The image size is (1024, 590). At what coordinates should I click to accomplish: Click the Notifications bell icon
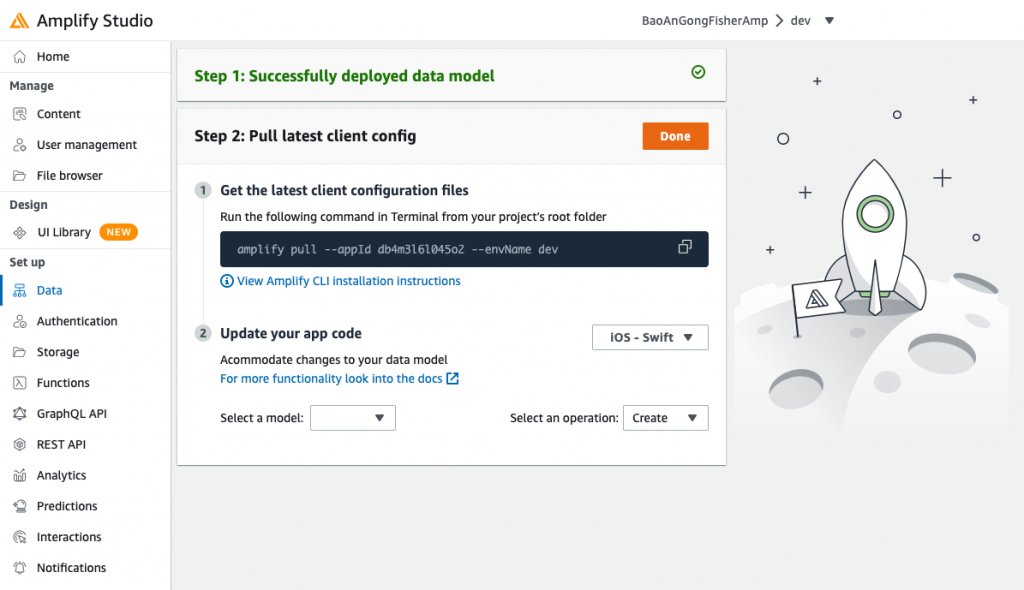19,568
